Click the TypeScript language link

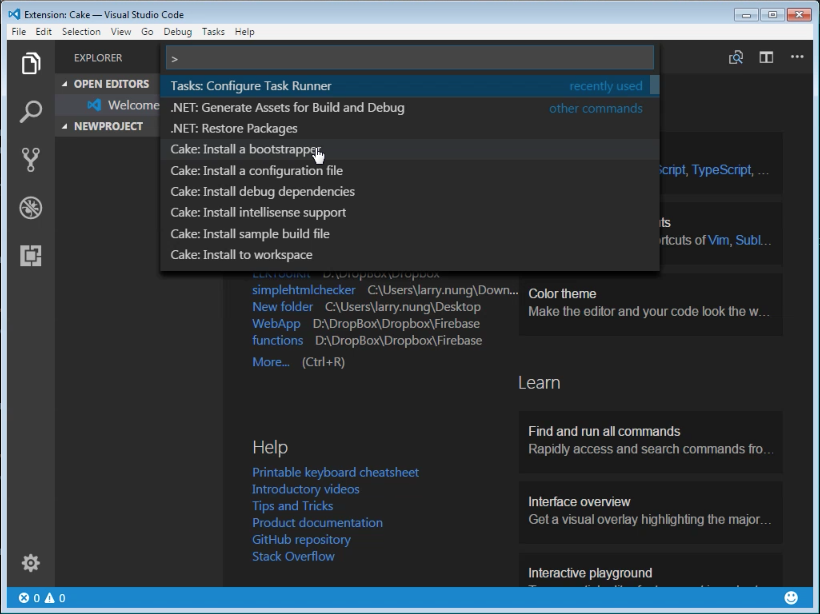tap(721, 170)
